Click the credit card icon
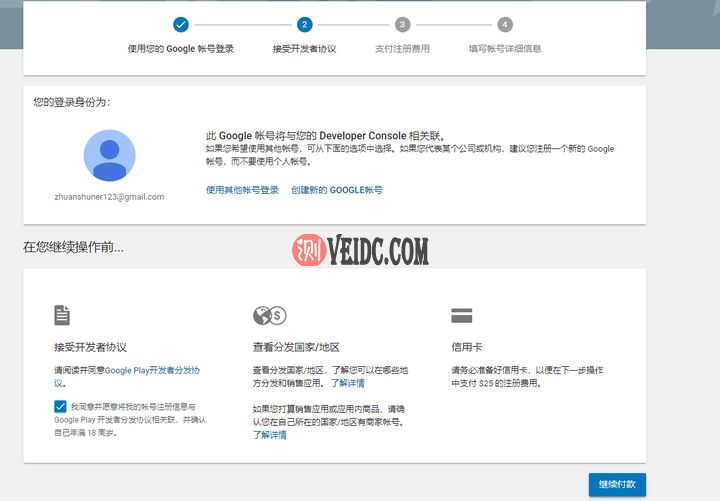Screen dimensions: 720x501 click(461, 315)
